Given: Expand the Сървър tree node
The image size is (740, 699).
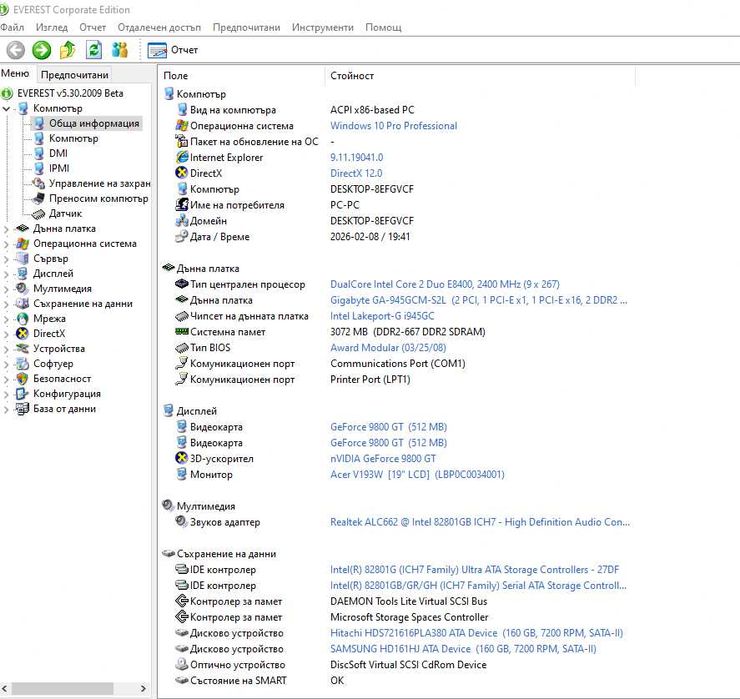Looking at the screenshot, I should [6, 259].
